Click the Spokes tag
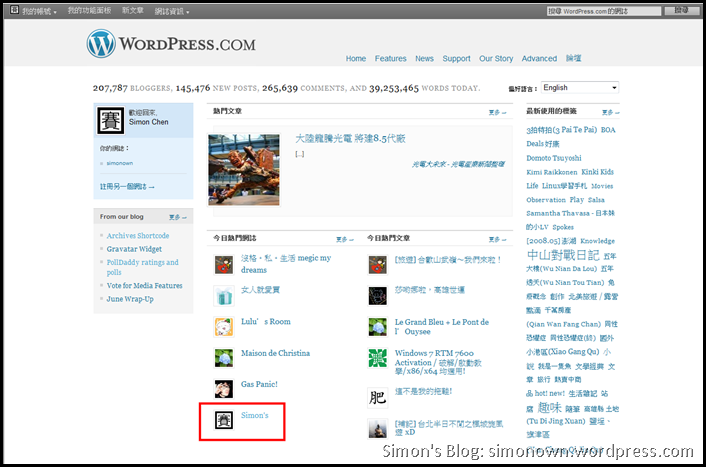 (x=563, y=227)
